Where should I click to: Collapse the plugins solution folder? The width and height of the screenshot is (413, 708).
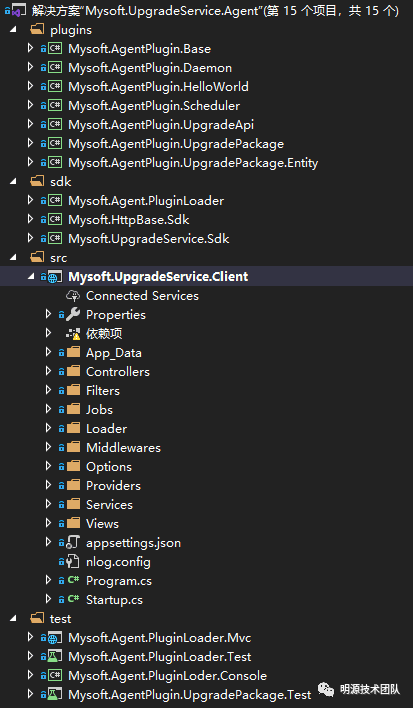click(x=13, y=30)
